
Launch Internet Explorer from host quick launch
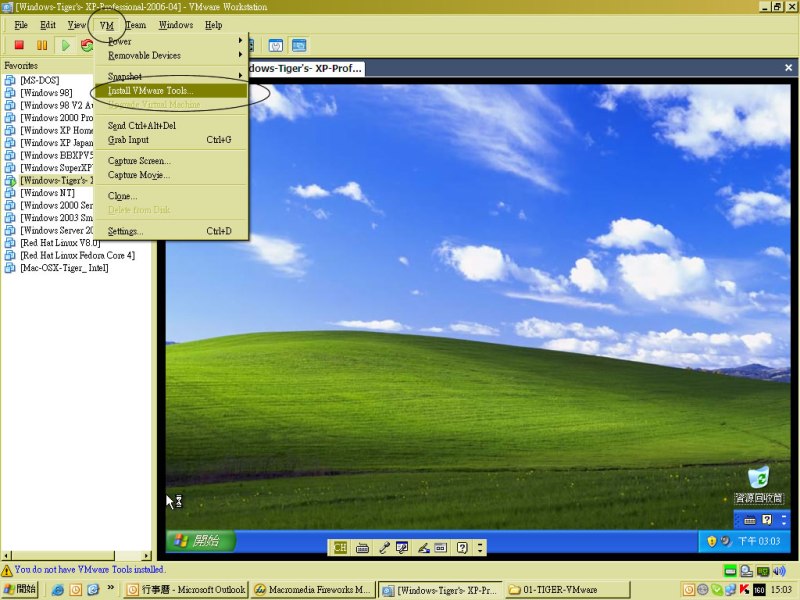click(58, 590)
